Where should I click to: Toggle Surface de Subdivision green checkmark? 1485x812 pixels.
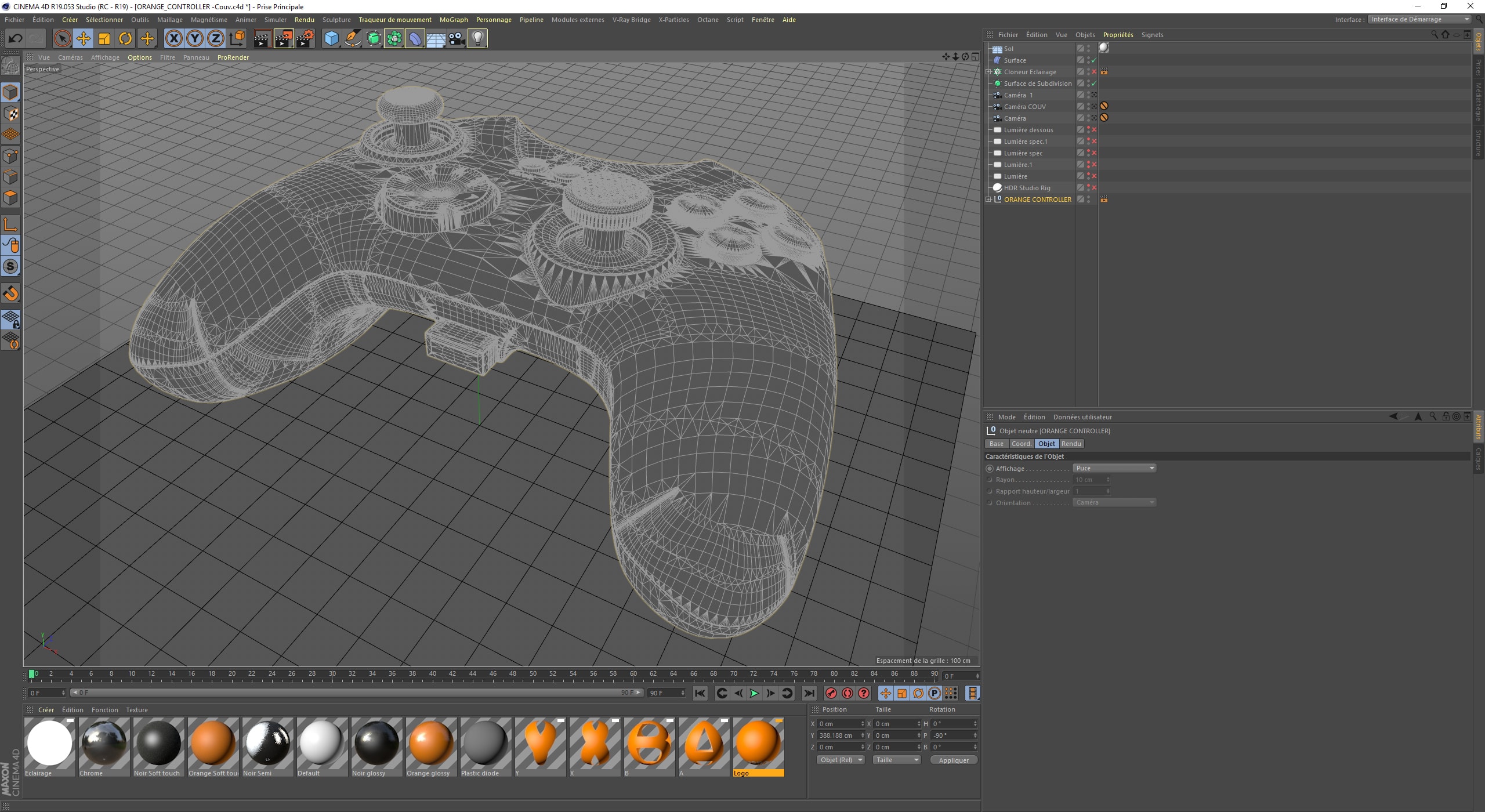point(1094,84)
